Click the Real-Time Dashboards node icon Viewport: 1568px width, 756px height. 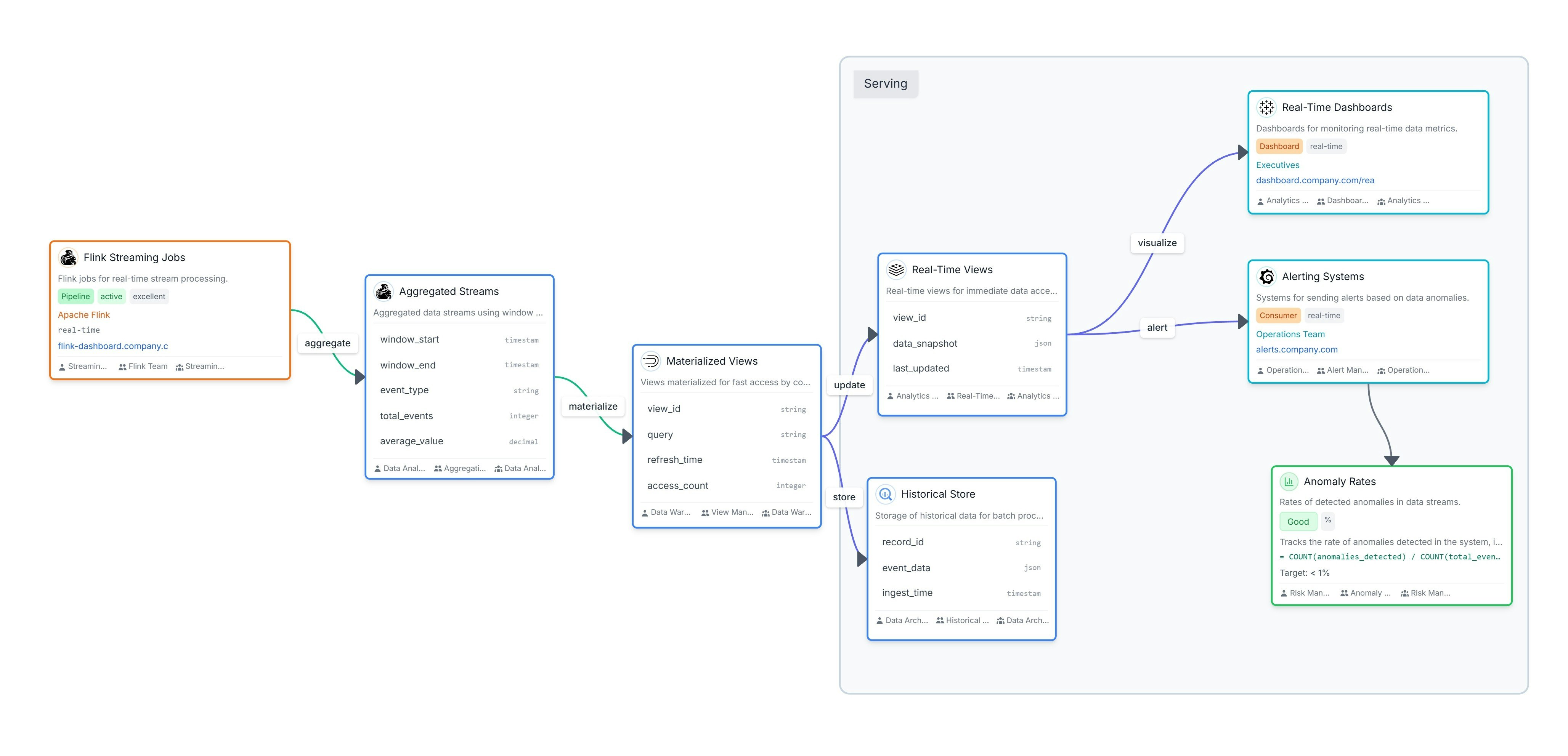(x=1267, y=107)
